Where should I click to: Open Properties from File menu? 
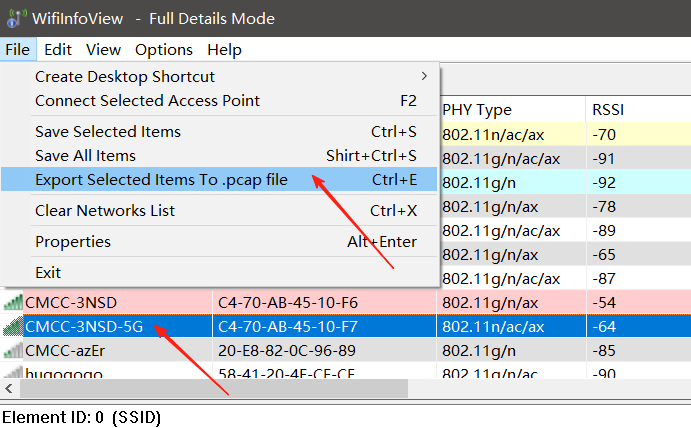(219, 242)
